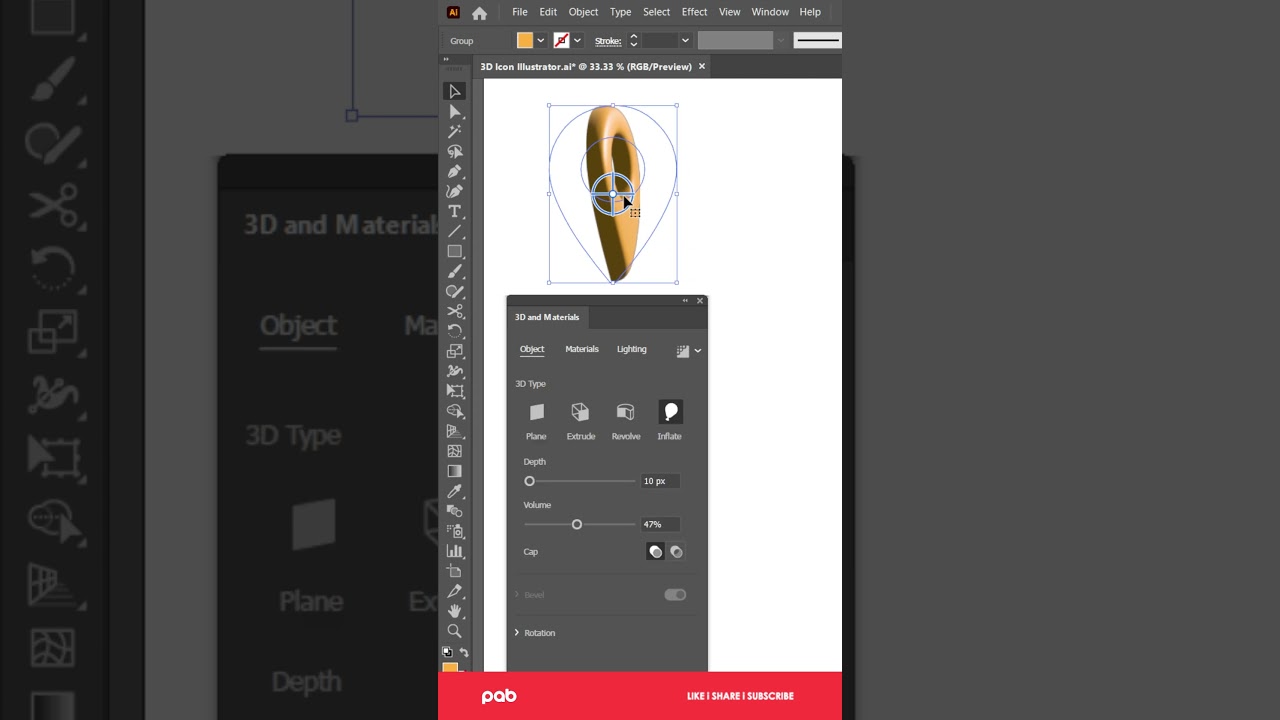Select the Lasso tool
The width and height of the screenshot is (1280, 720).
tap(455, 151)
